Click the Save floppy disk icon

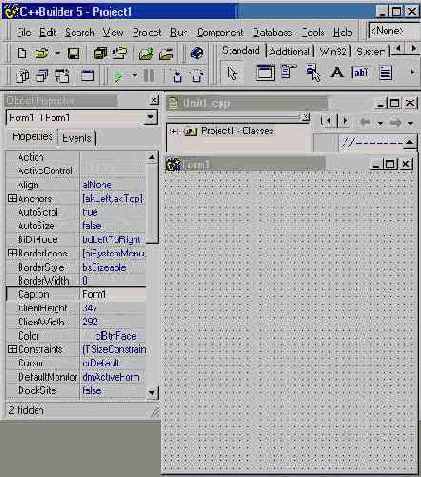(x=73, y=53)
